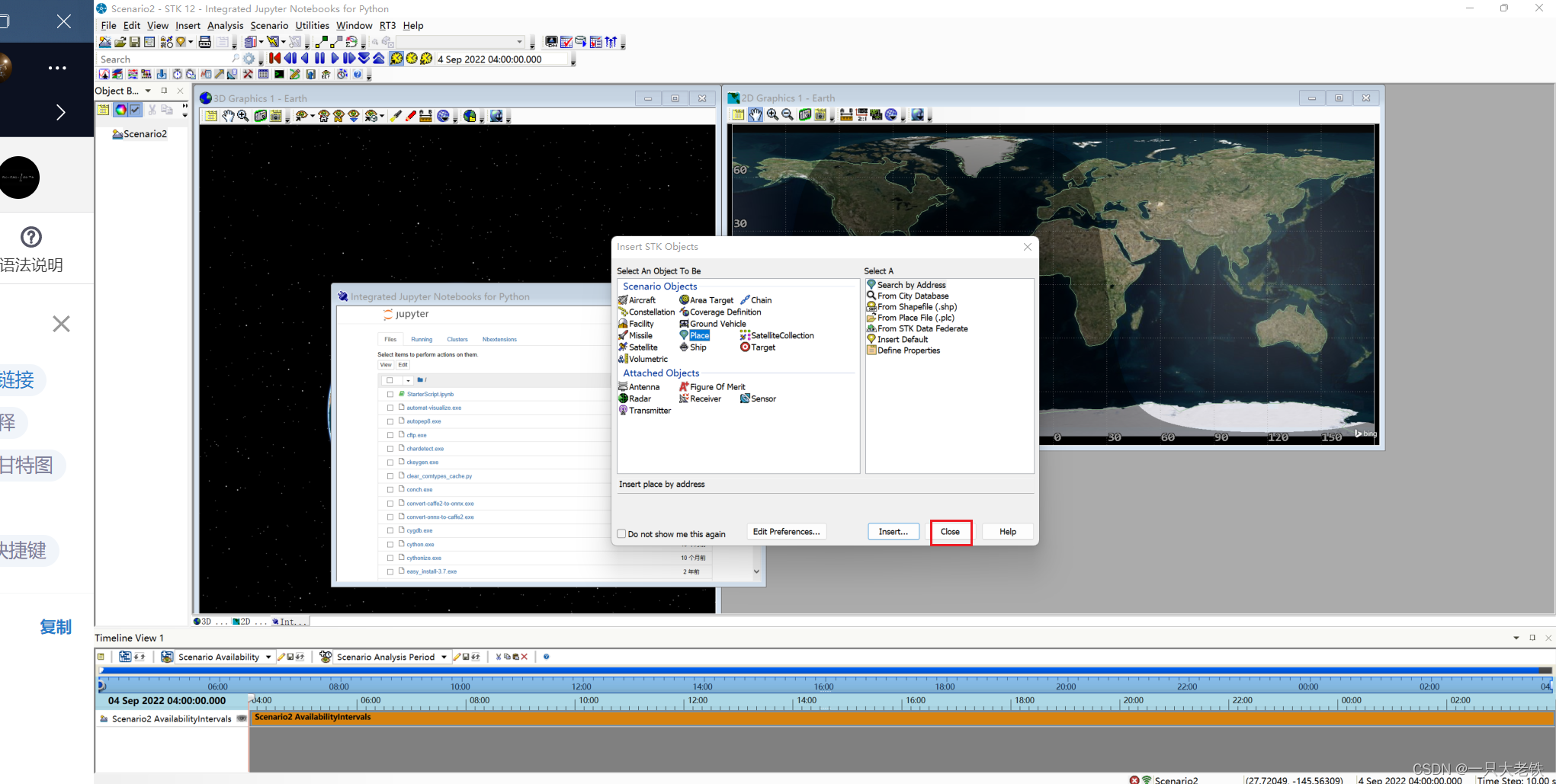Tick the checkbox beside StarterScript.ipynb
This screenshot has width=1556, height=784.
390,394
